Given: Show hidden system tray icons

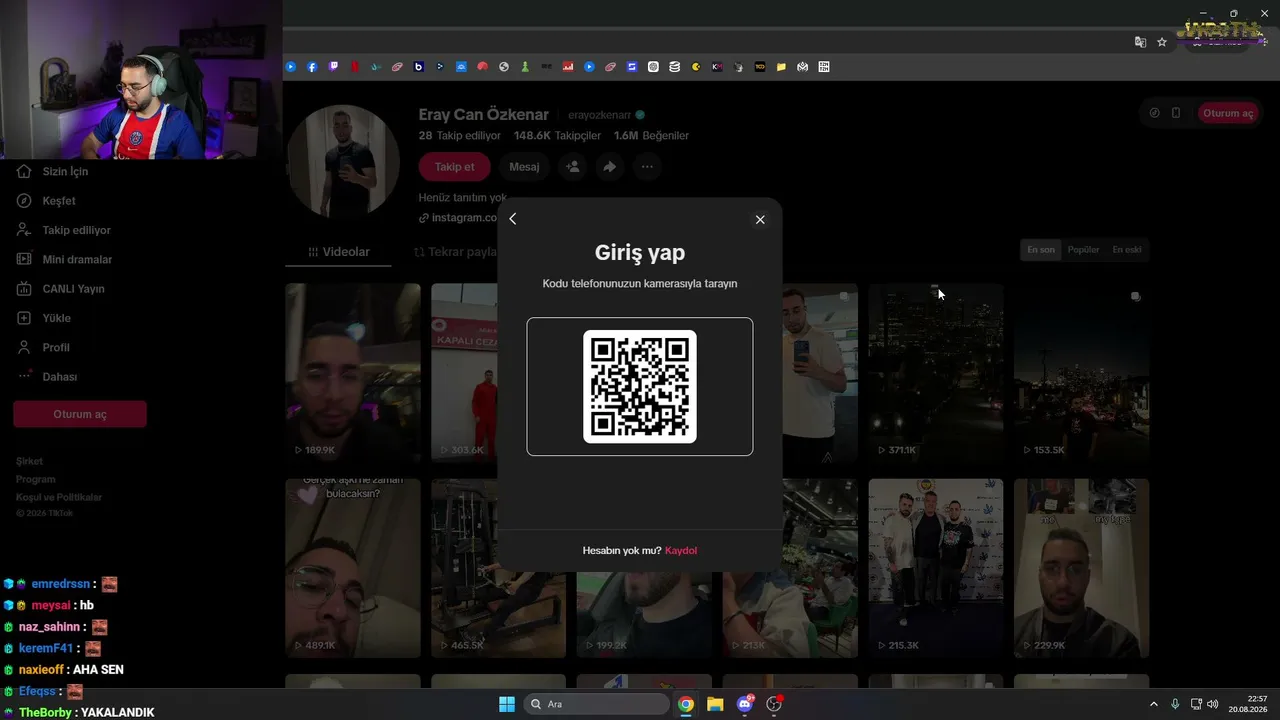Looking at the screenshot, I should point(1153,704).
